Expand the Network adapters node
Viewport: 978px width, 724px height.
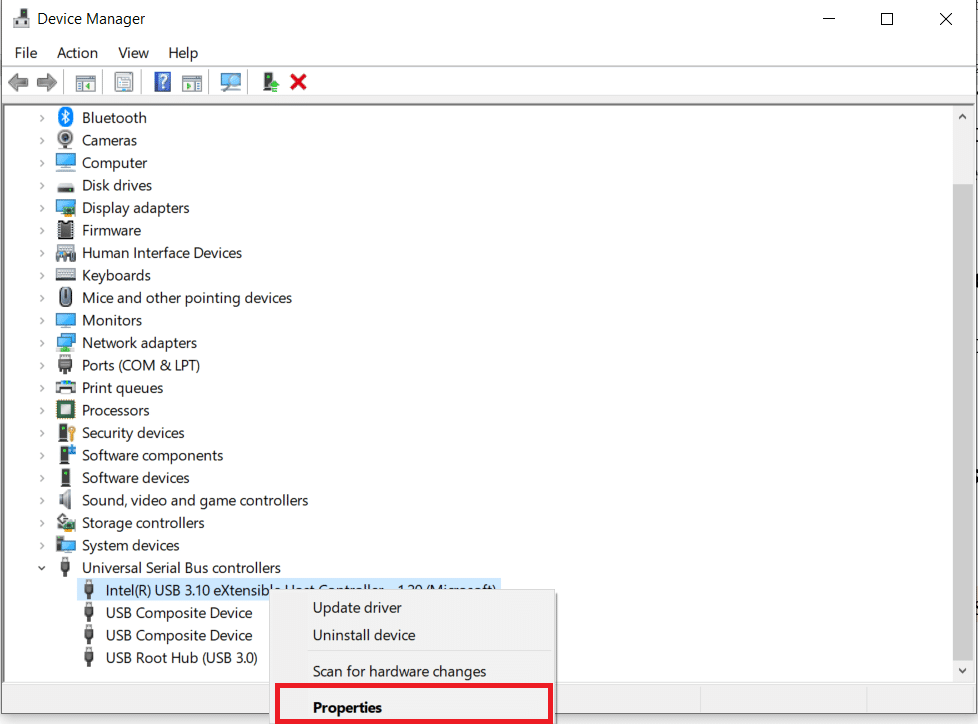click(x=42, y=342)
